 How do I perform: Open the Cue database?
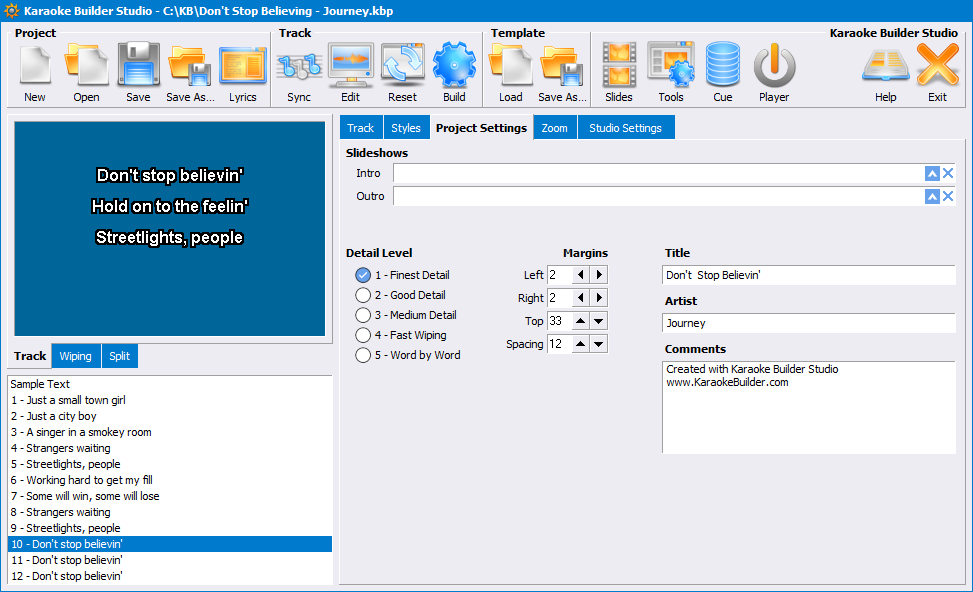pos(723,72)
